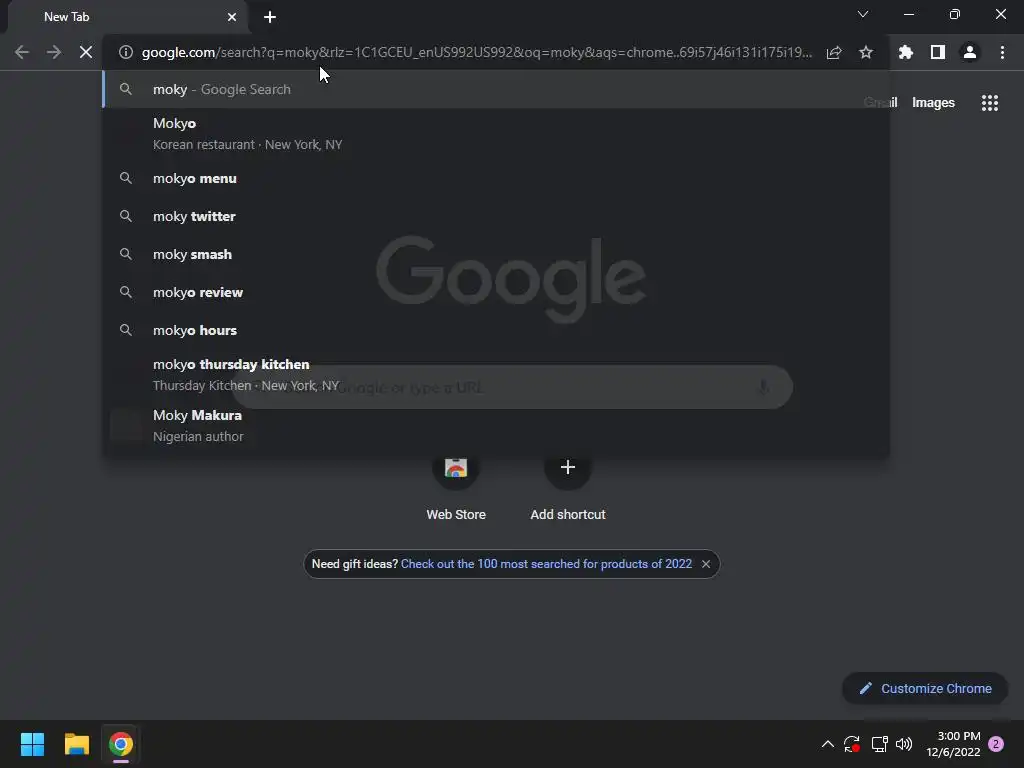Open Google apps grid

[989, 103]
